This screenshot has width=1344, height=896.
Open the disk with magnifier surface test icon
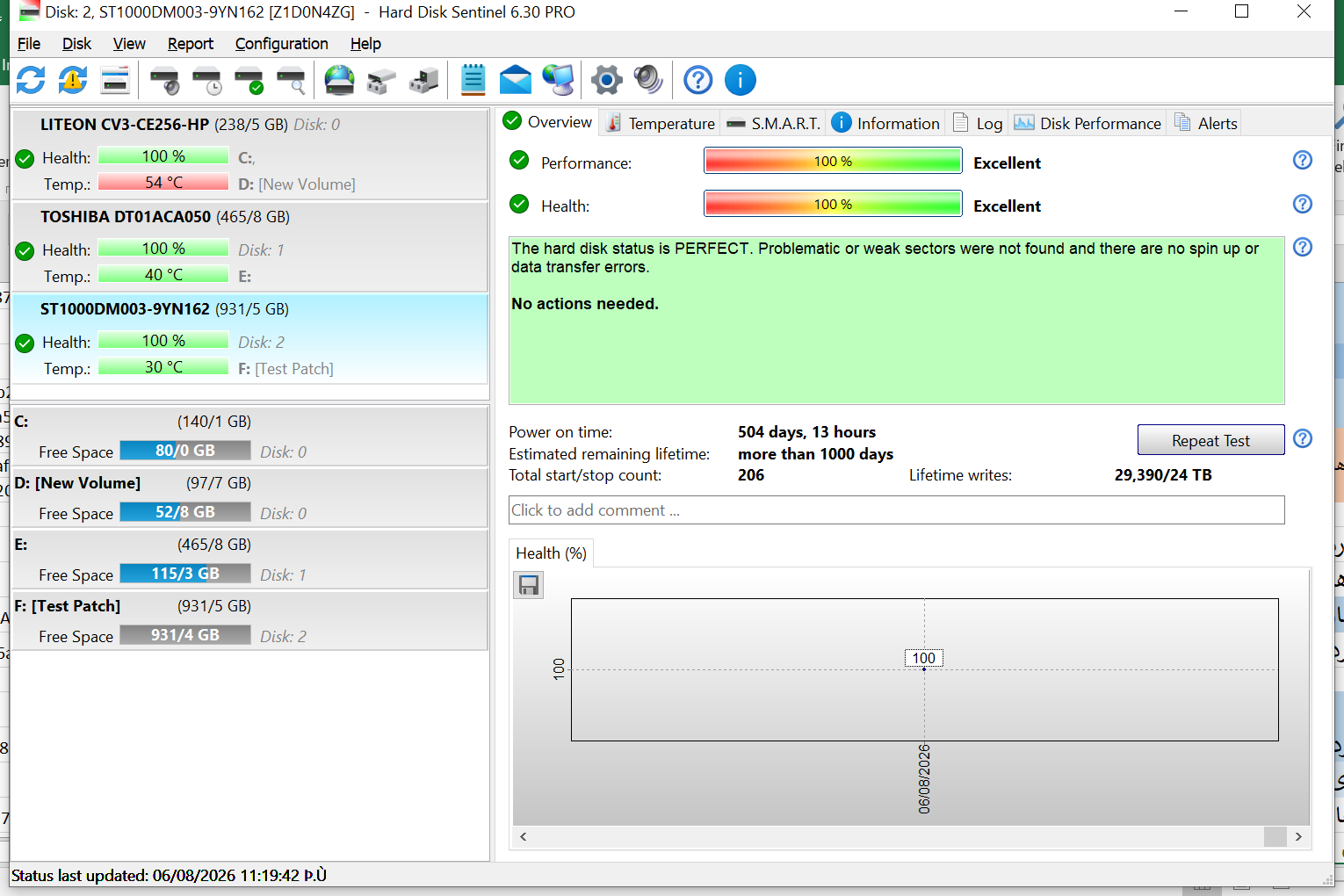[x=291, y=80]
